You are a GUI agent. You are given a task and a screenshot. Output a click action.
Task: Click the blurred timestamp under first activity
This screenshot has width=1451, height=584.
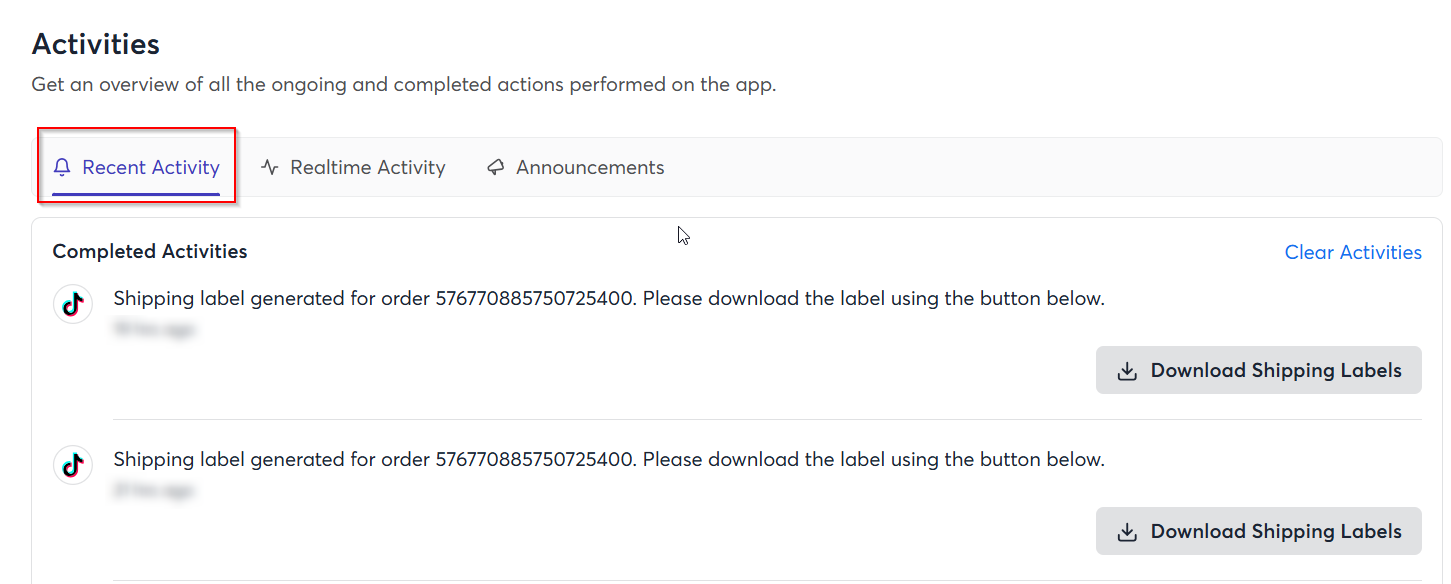tap(154, 329)
